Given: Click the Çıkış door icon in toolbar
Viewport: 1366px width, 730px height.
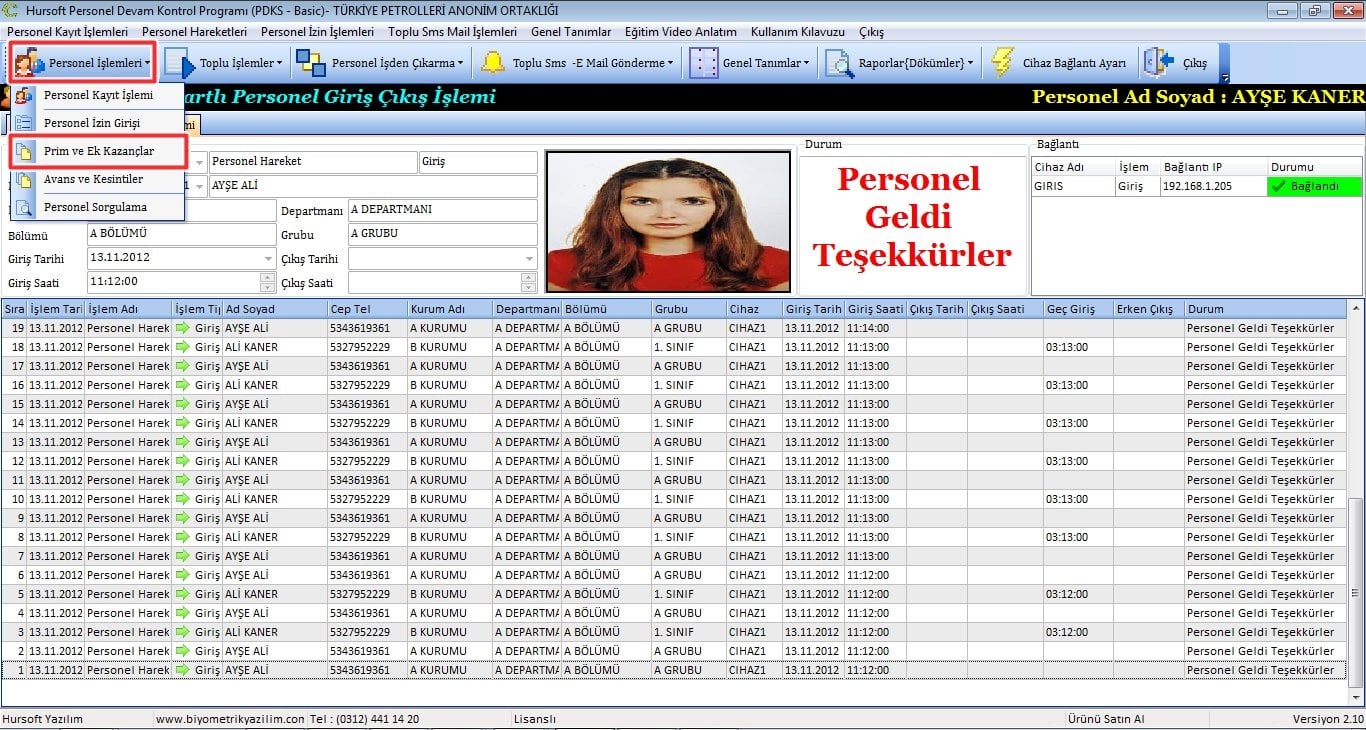Looking at the screenshot, I should coord(1157,63).
